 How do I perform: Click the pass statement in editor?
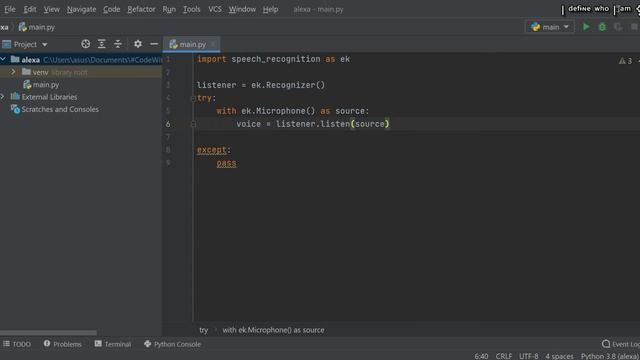point(226,163)
